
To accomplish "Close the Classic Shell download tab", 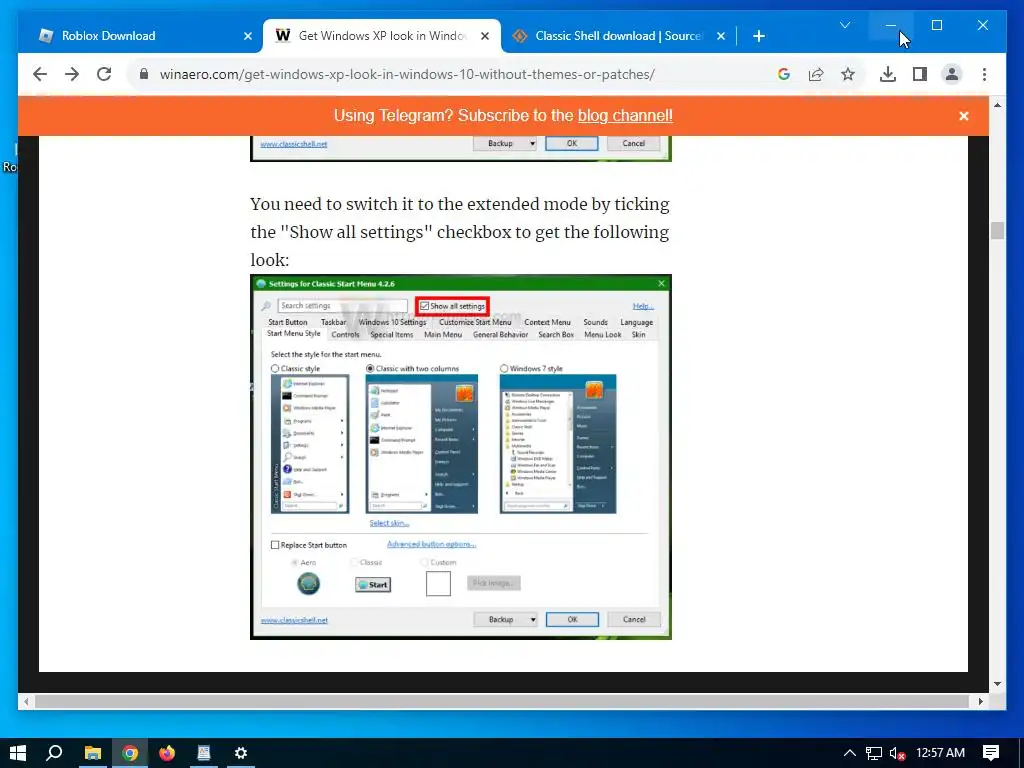I will click(x=720, y=36).
